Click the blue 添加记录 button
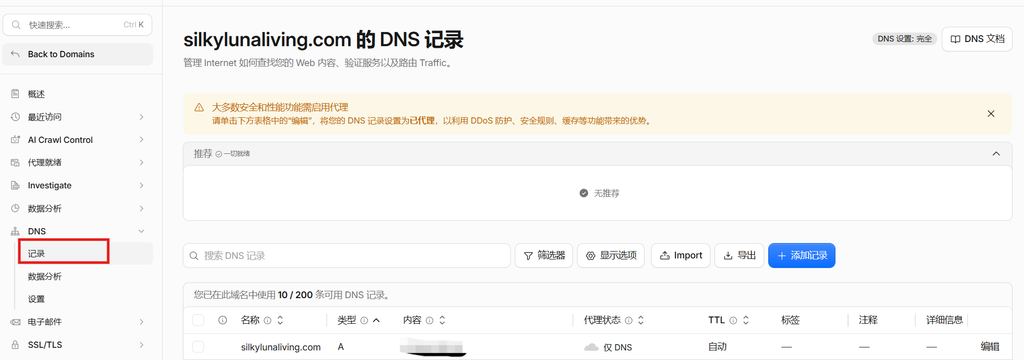This screenshot has width=1024, height=360. (x=802, y=255)
